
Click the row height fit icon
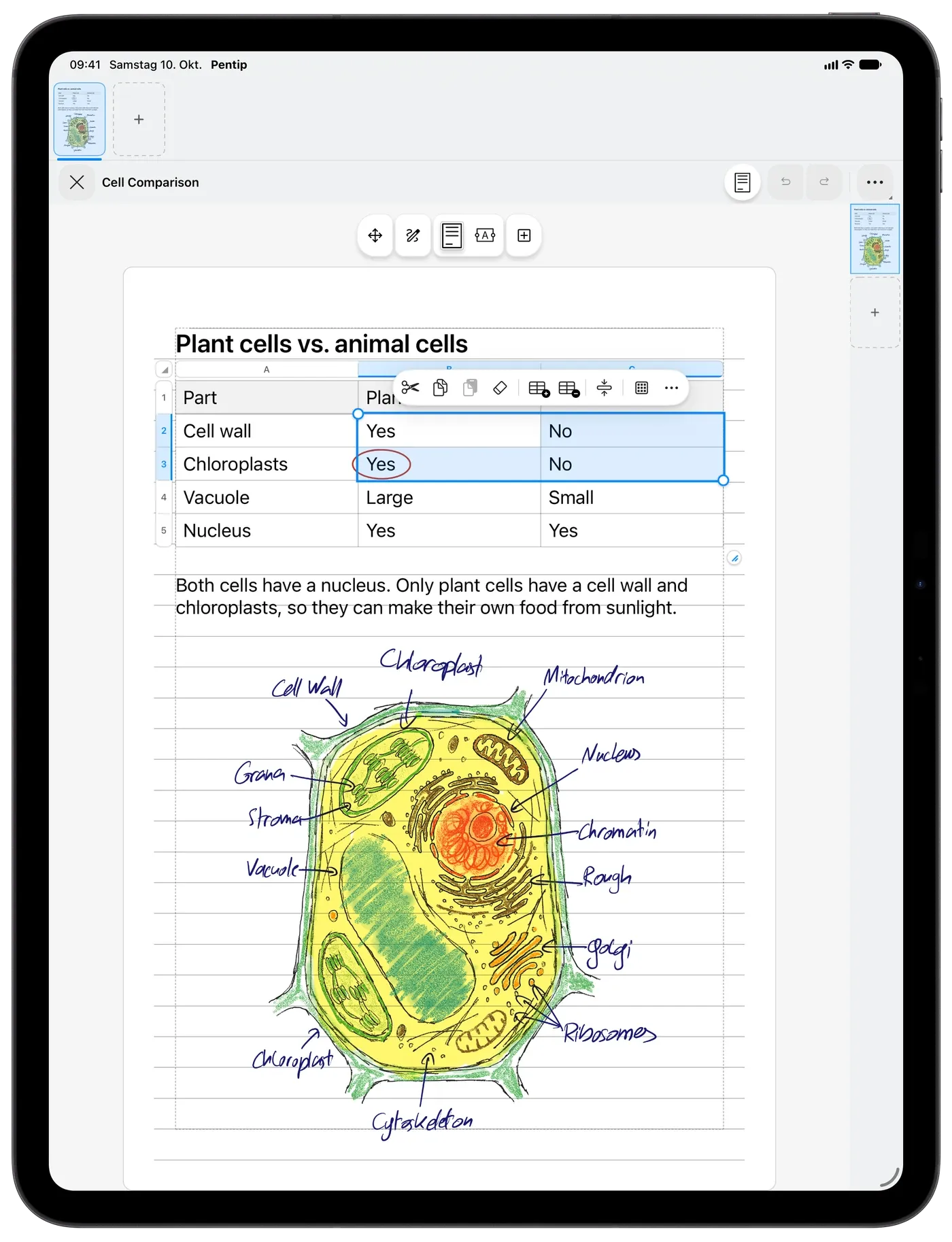click(x=604, y=388)
